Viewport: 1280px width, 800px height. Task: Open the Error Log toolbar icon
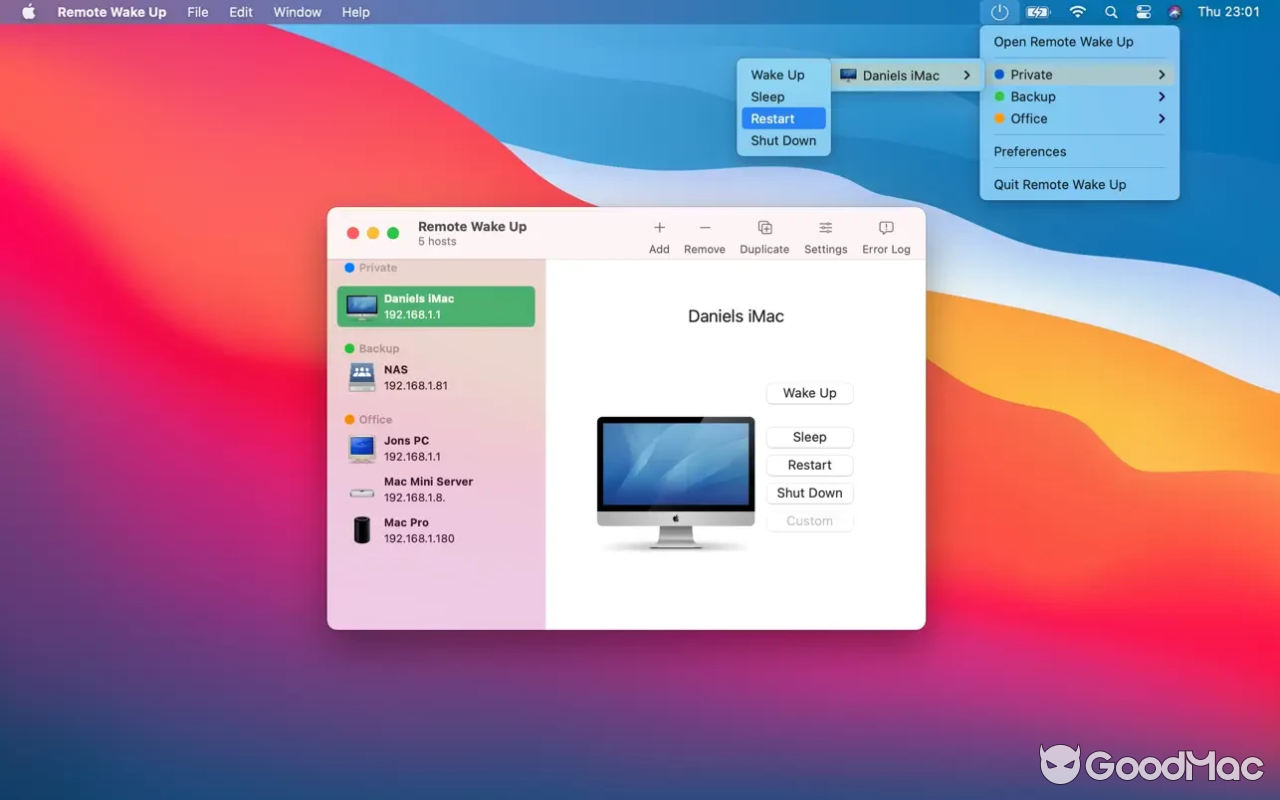point(886,229)
